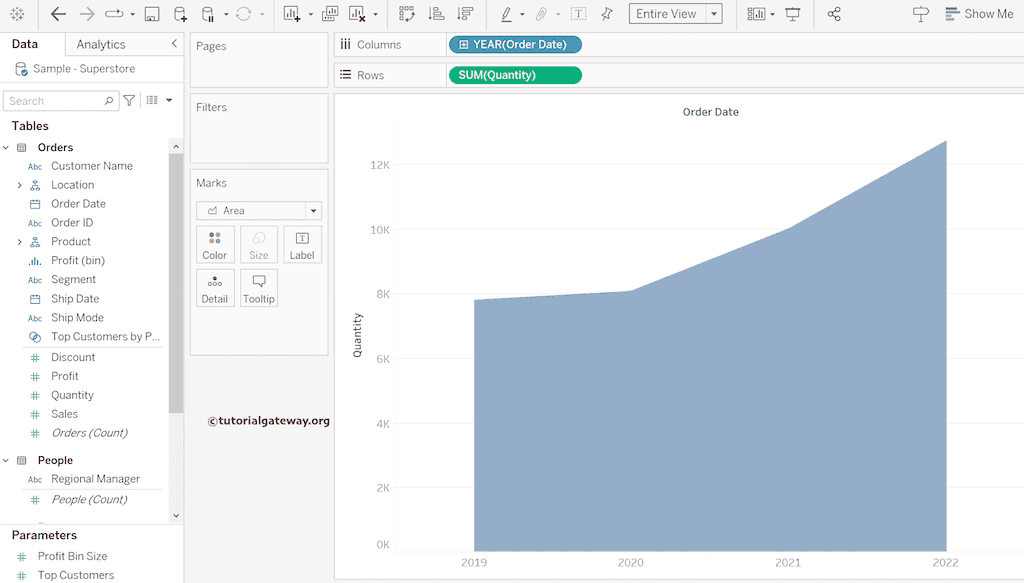The width and height of the screenshot is (1024, 583).
Task: Open the New worksheet dropdown arrow
Action: 310,14
